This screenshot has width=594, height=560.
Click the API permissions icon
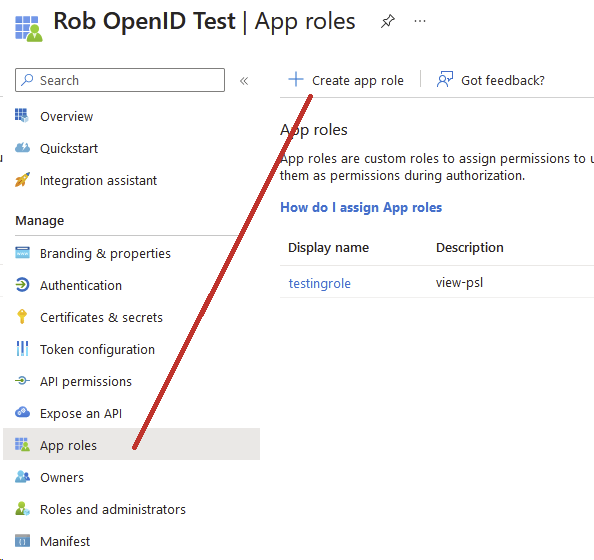click(x=22, y=380)
